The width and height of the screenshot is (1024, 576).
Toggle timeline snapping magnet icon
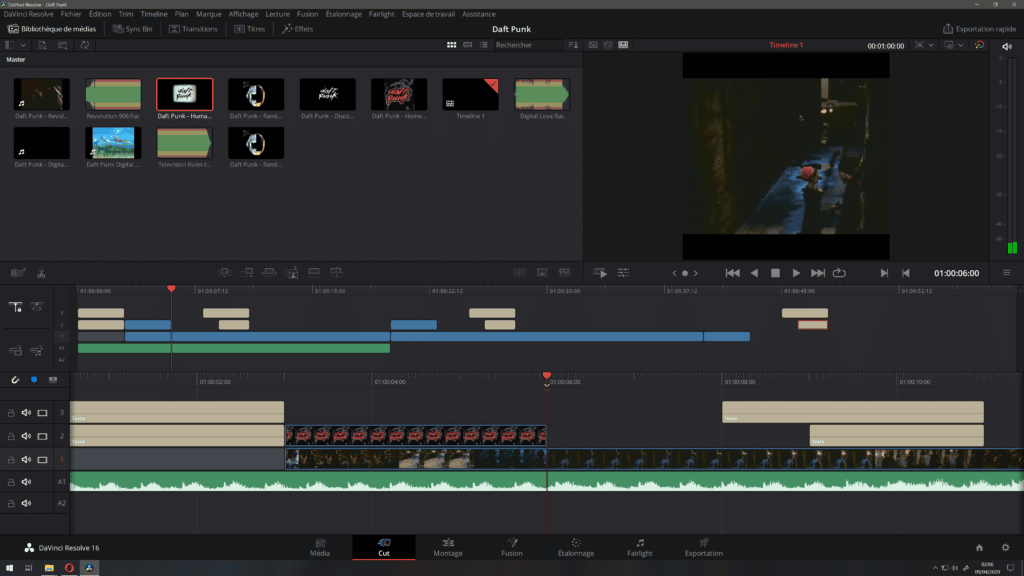point(15,379)
